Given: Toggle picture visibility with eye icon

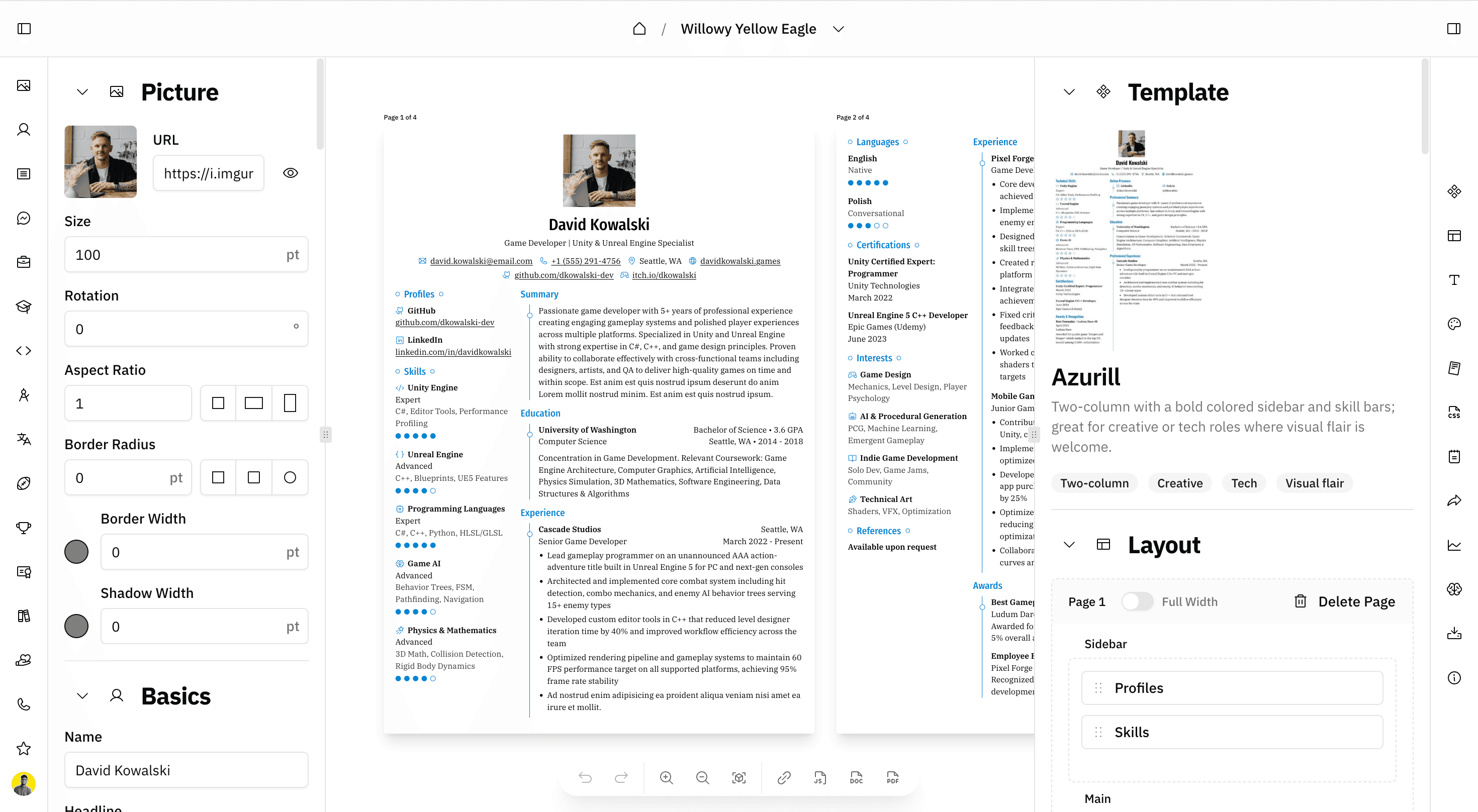Looking at the screenshot, I should 291,173.
